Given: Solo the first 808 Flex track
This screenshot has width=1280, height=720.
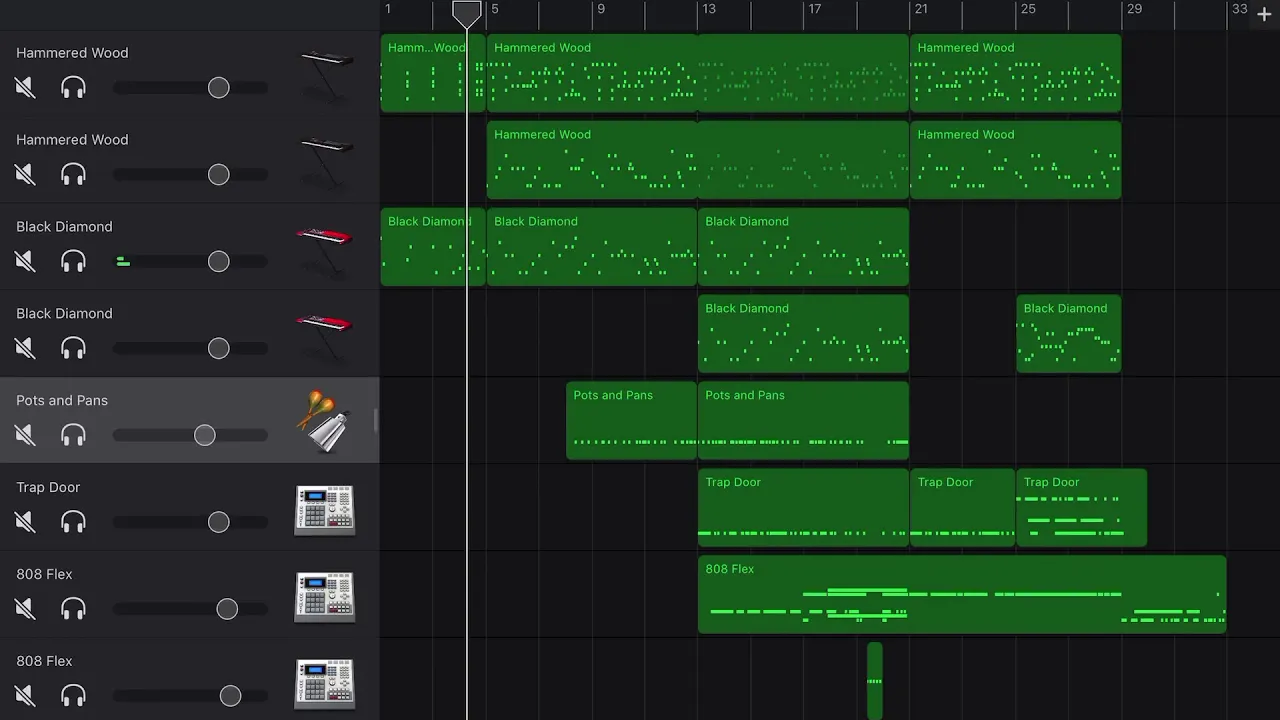Looking at the screenshot, I should (73, 609).
